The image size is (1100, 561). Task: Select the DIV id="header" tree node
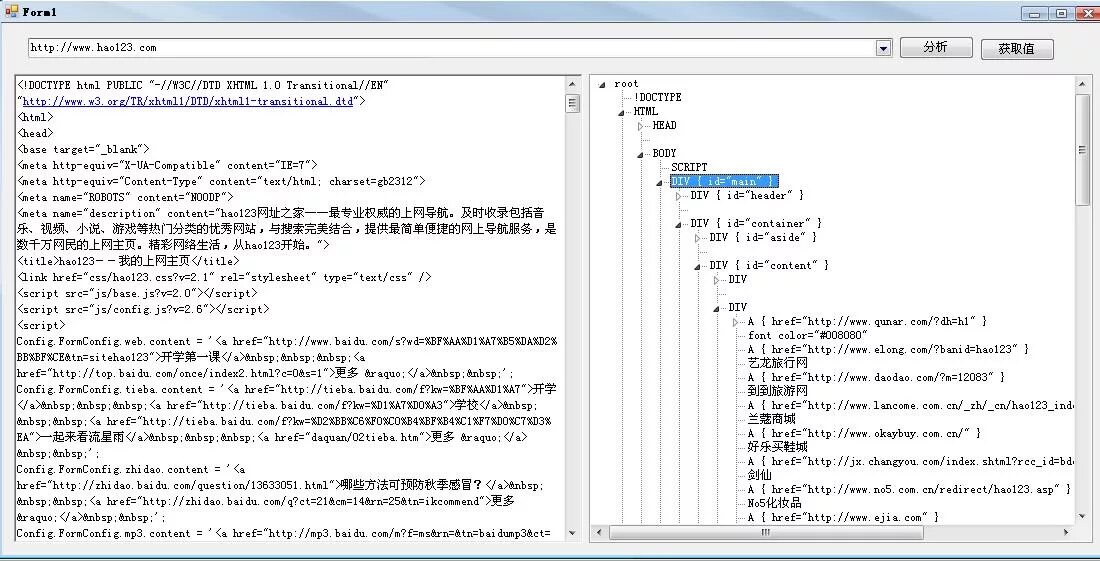pos(746,196)
